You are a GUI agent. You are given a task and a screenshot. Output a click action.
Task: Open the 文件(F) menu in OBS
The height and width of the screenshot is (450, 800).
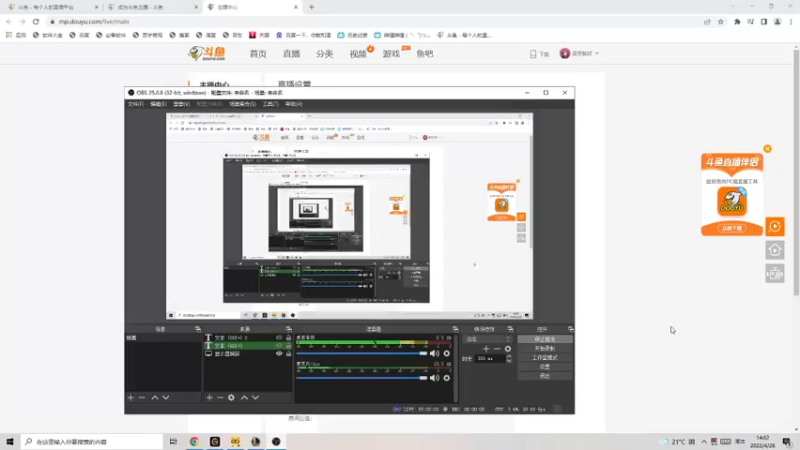pyautogui.click(x=136, y=104)
